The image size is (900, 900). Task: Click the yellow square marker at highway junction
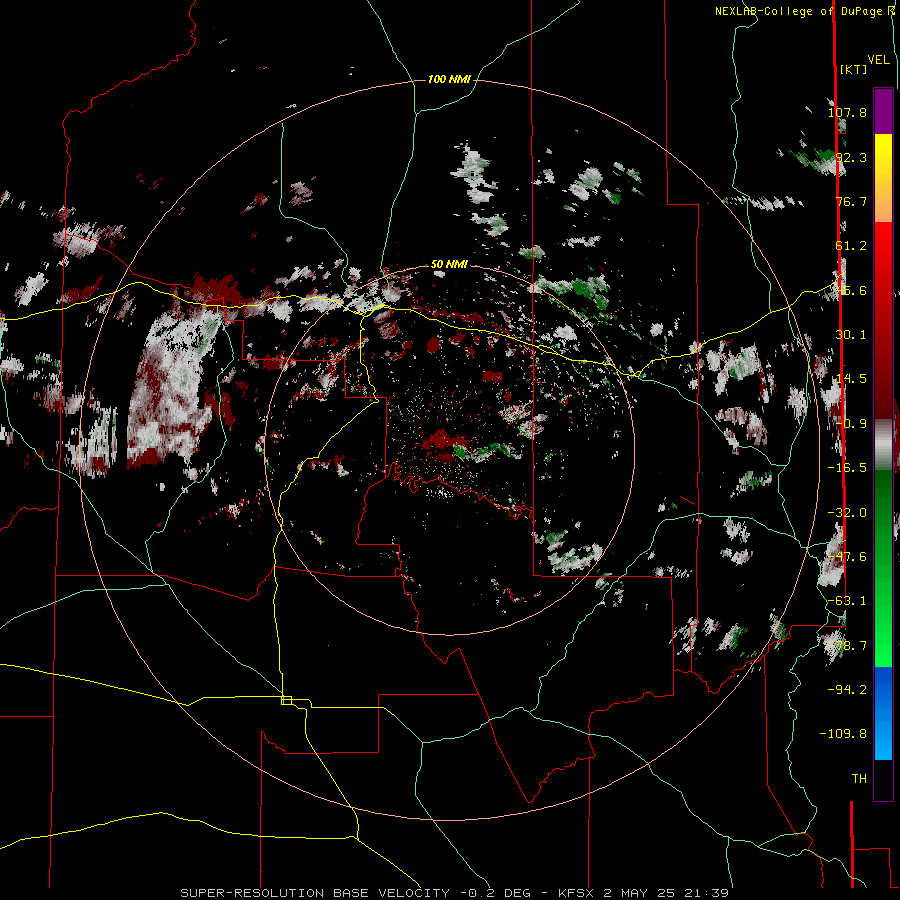pyautogui.click(x=286, y=700)
